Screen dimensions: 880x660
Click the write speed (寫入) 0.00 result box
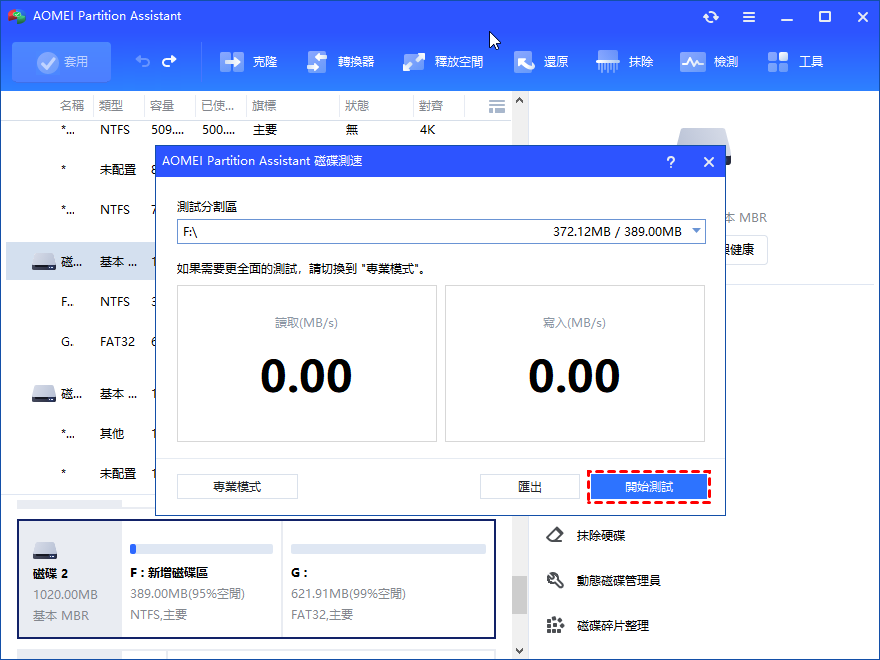575,363
